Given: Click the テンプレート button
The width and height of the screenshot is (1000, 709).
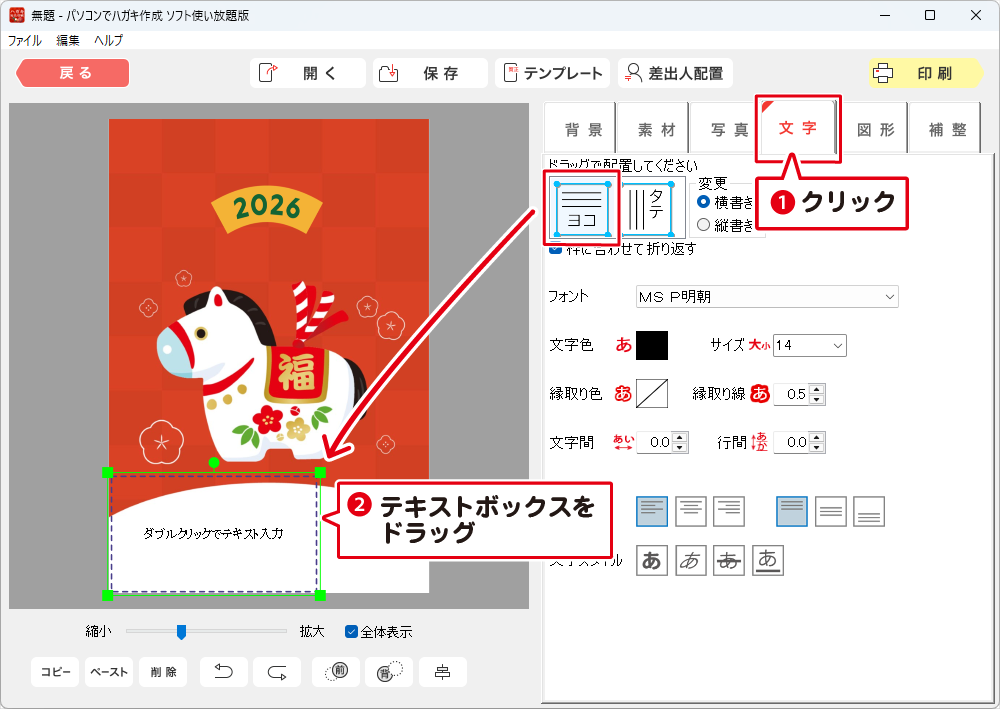Looking at the screenshot, I should click(553, 73).
